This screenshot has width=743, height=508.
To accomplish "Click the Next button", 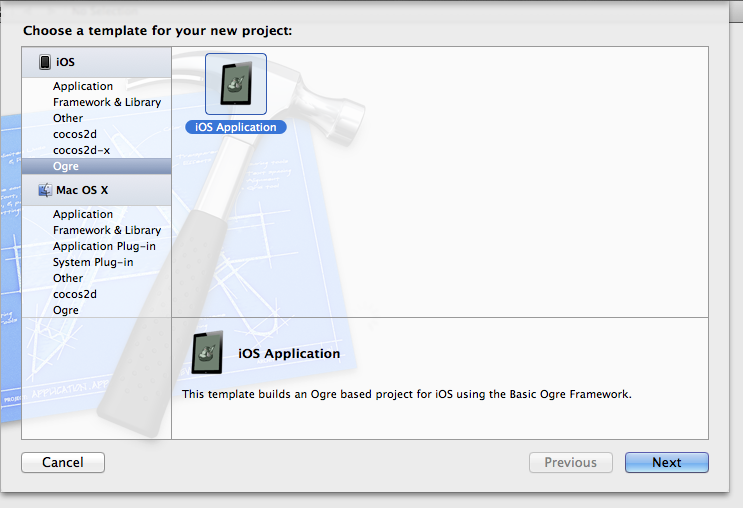I will [x=667, y=463].
